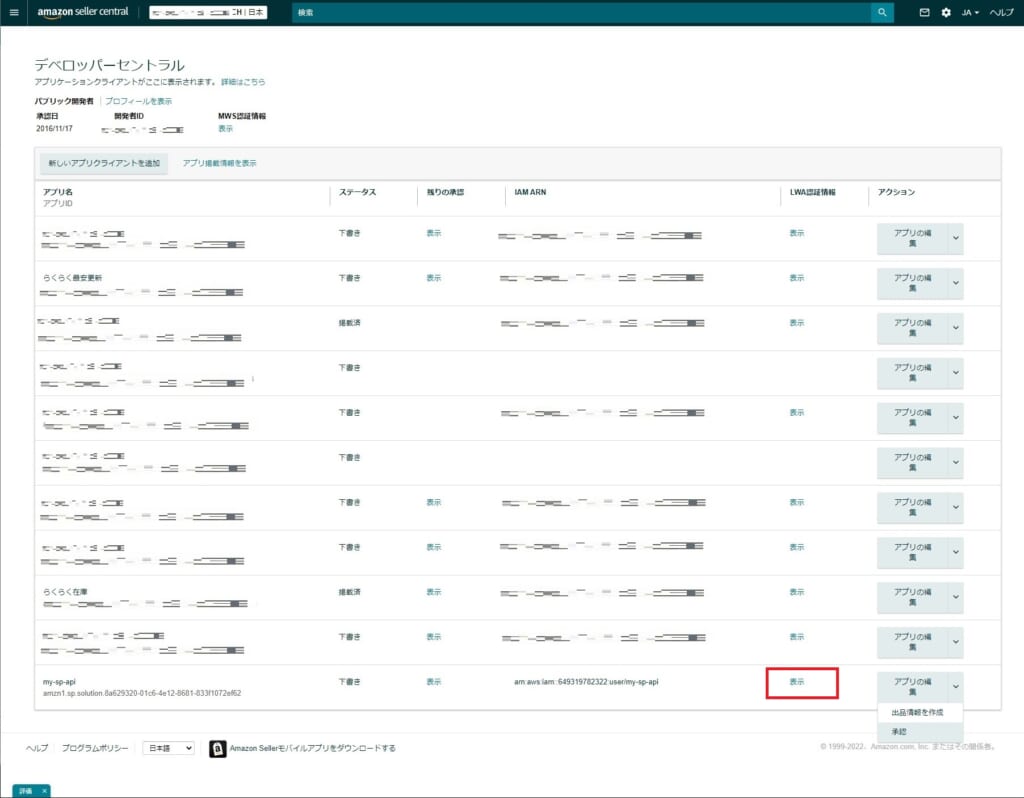Show LWA認証情報 for らくらく最安更新
Image resolution: width=1024 pixels, height=798 pixels.
(x=797, y=278)
